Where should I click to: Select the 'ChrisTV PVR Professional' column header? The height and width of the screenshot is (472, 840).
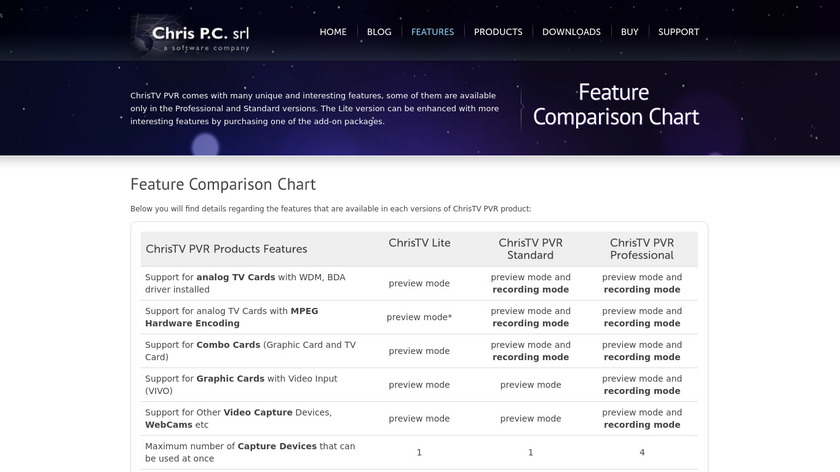click(642, 249)
